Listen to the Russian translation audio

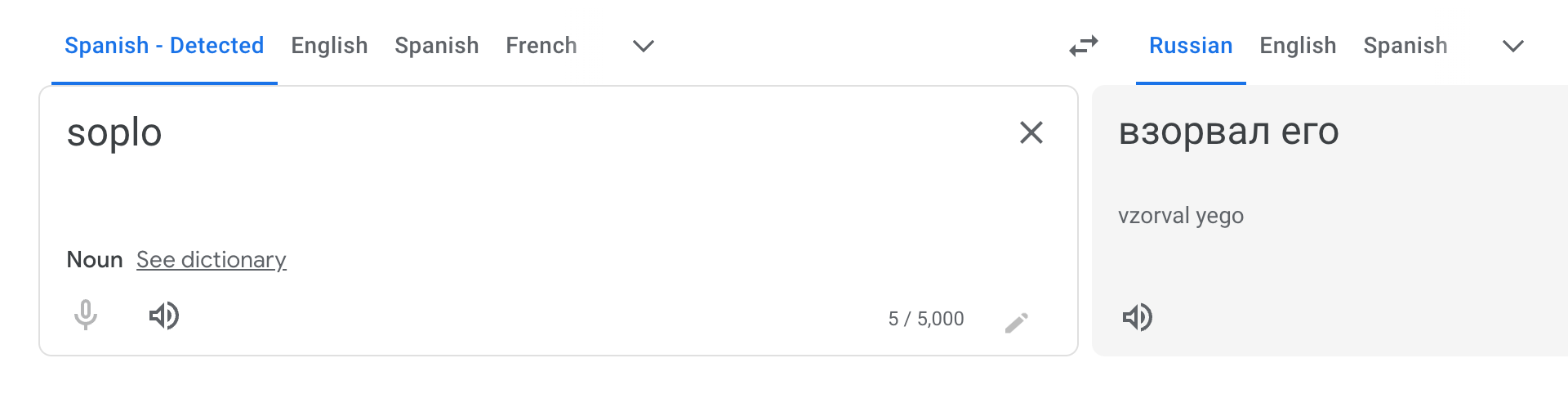(x=1137, y=317)
